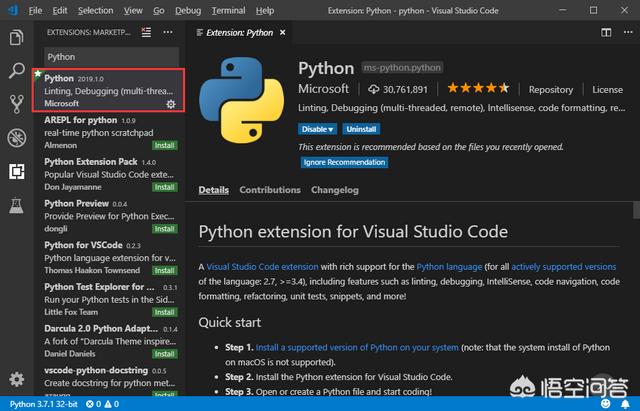Switch to the Details tab

213,190
